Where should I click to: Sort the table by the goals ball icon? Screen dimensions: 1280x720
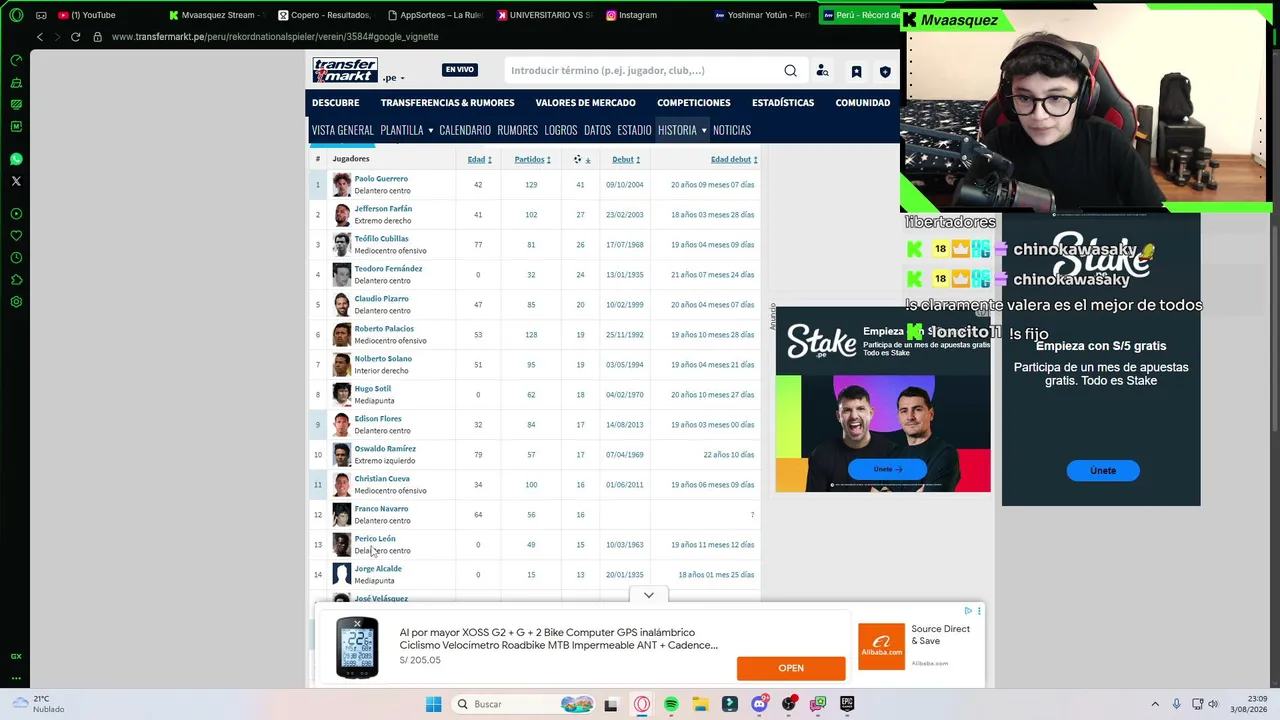[x=577, y=159]
